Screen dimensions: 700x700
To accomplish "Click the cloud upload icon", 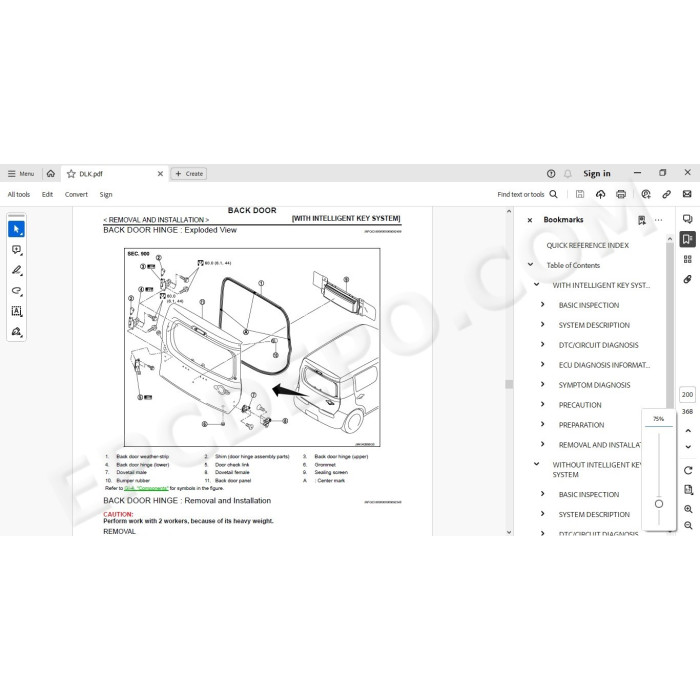I will tap(600, 194).
